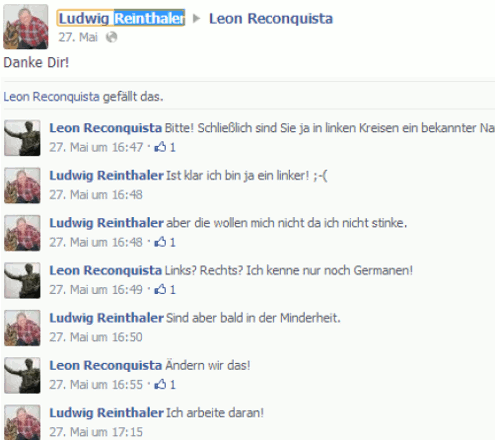495x441 pixels.
Task: Open Ludwig Reinthaler name in post header
Action: click(121, 18)
